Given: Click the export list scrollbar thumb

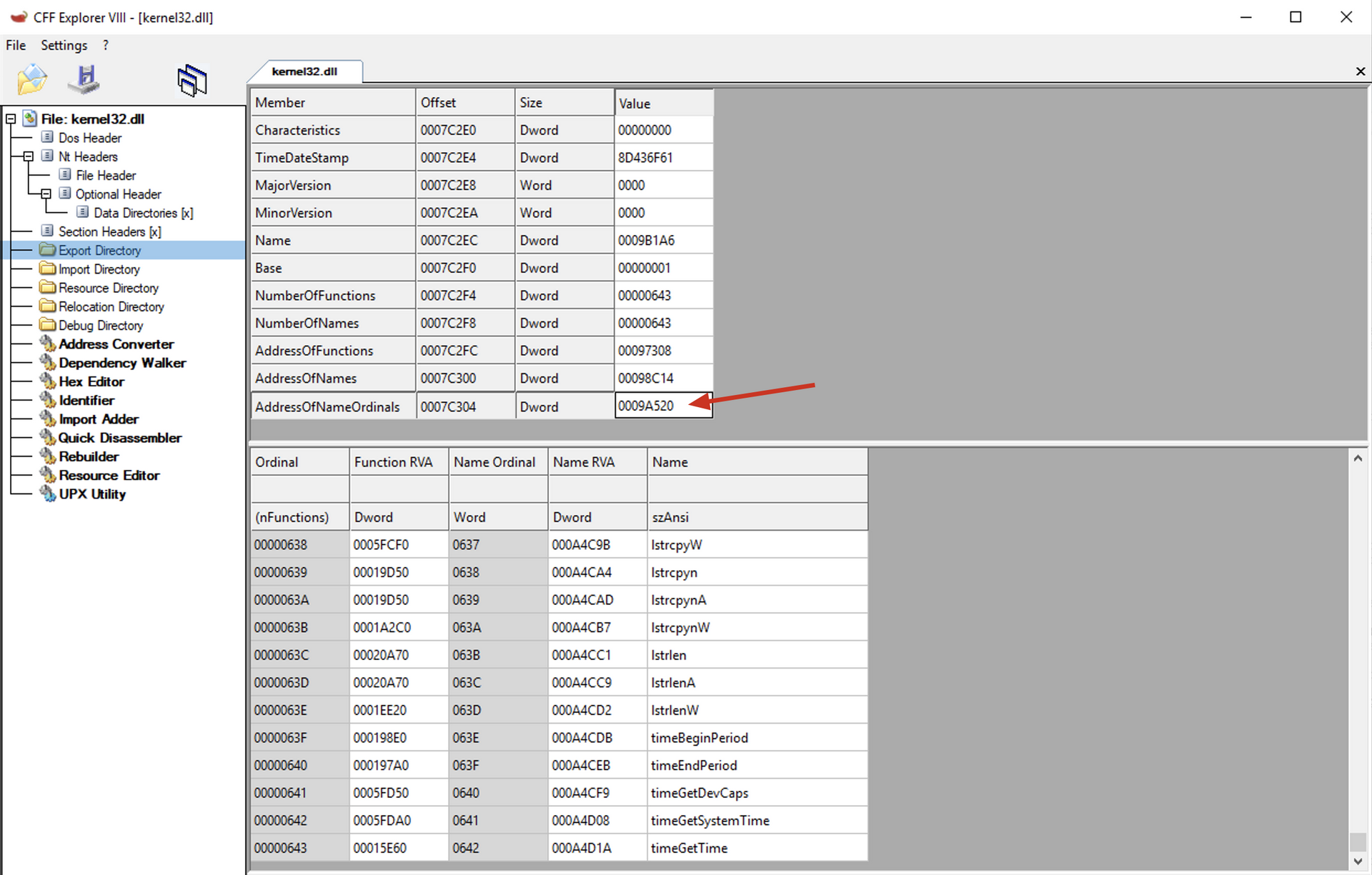Looking at the screenshot, I should (1358, 842).
